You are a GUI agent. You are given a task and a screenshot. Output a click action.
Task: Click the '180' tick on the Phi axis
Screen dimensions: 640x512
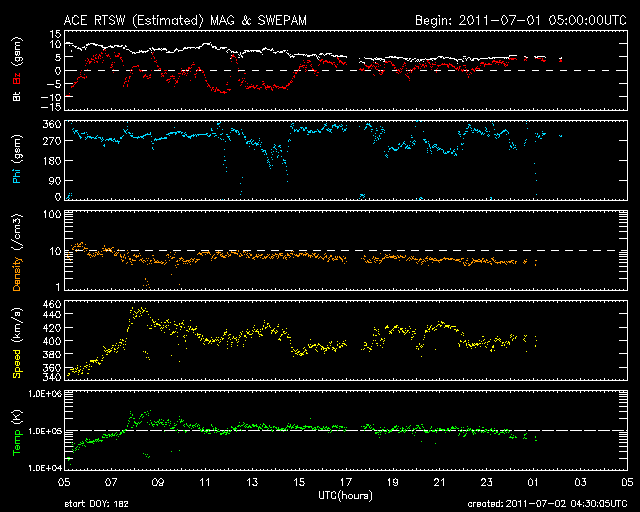click(52, 161)
